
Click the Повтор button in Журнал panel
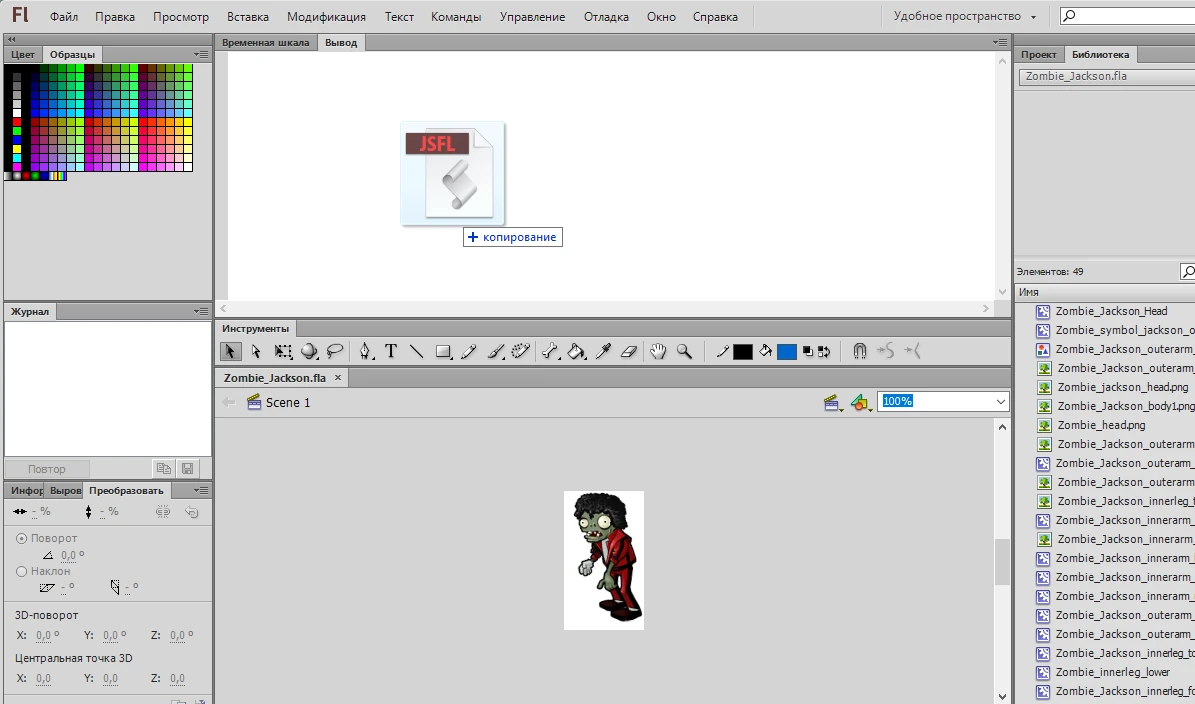click(x=47, y=469)
